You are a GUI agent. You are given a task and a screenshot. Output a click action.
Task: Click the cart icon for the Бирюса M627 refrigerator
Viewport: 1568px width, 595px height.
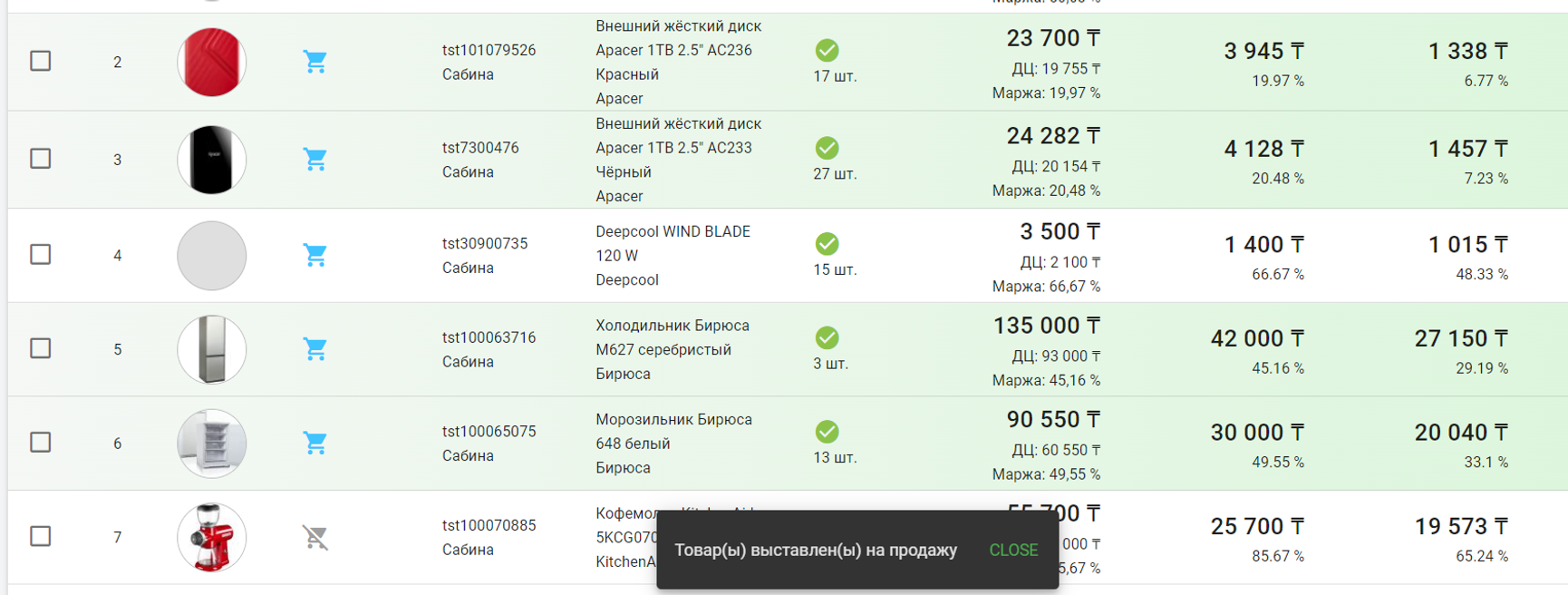315,349
